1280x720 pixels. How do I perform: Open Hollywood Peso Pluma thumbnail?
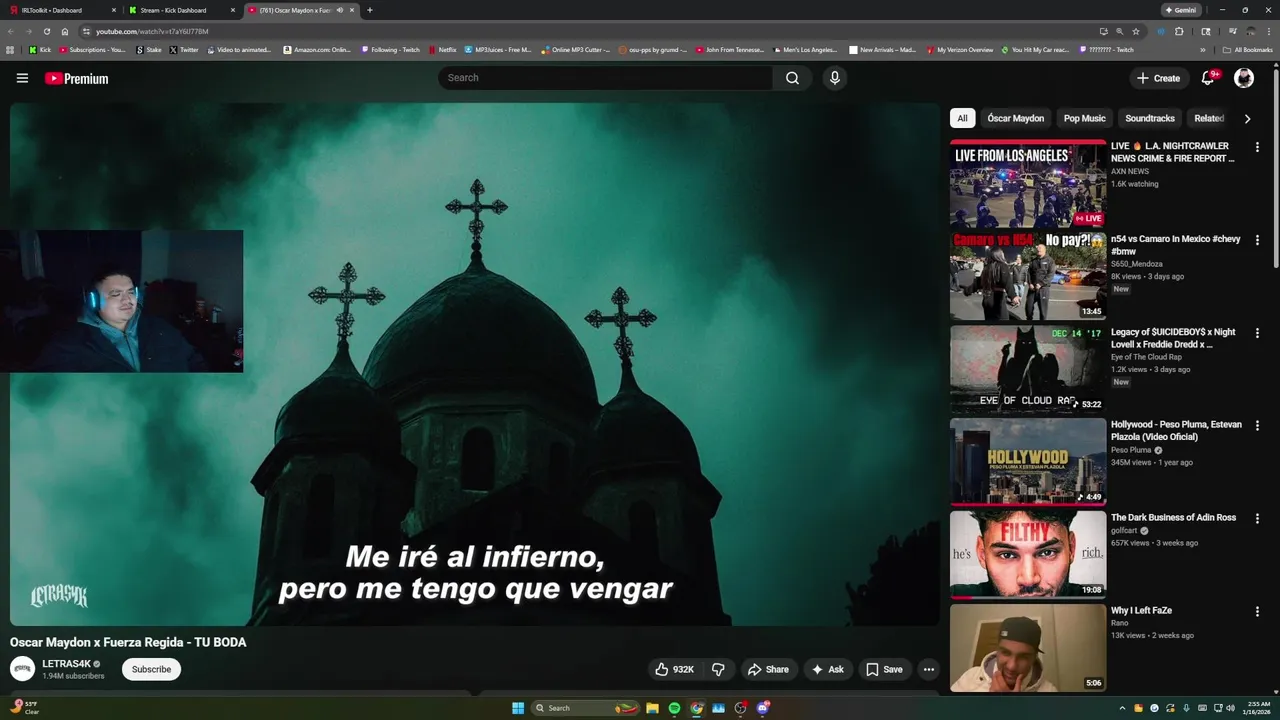[1028, 462]
